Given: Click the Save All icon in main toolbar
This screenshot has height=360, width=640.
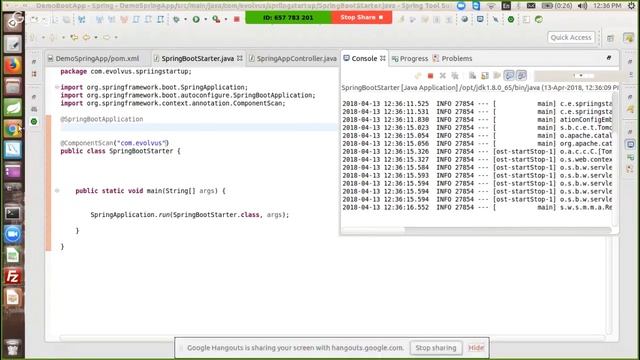Looking at the screenshot, I should (66, 19).
